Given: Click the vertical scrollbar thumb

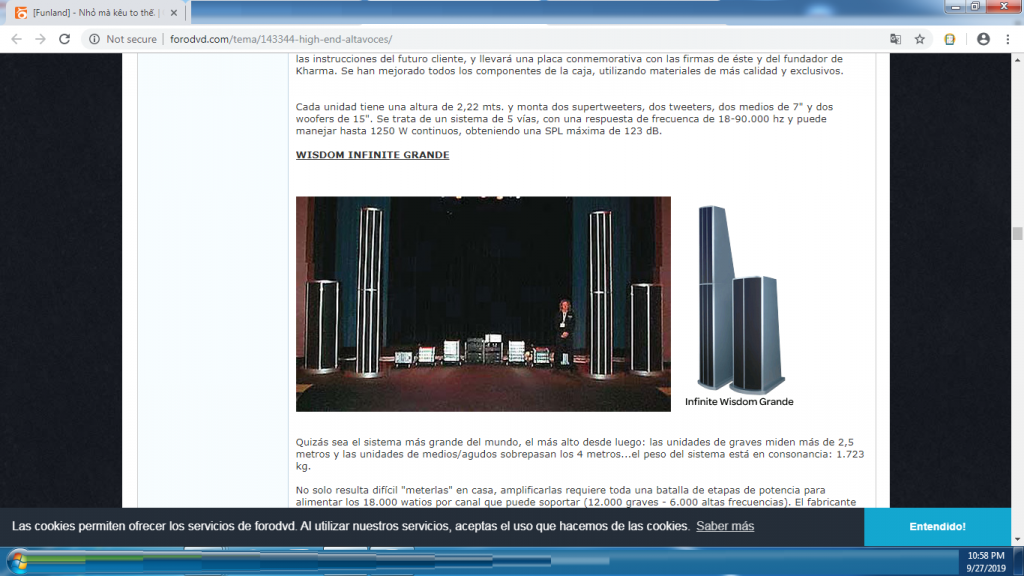Looking at the screenshot, I should coord(1017,233).
